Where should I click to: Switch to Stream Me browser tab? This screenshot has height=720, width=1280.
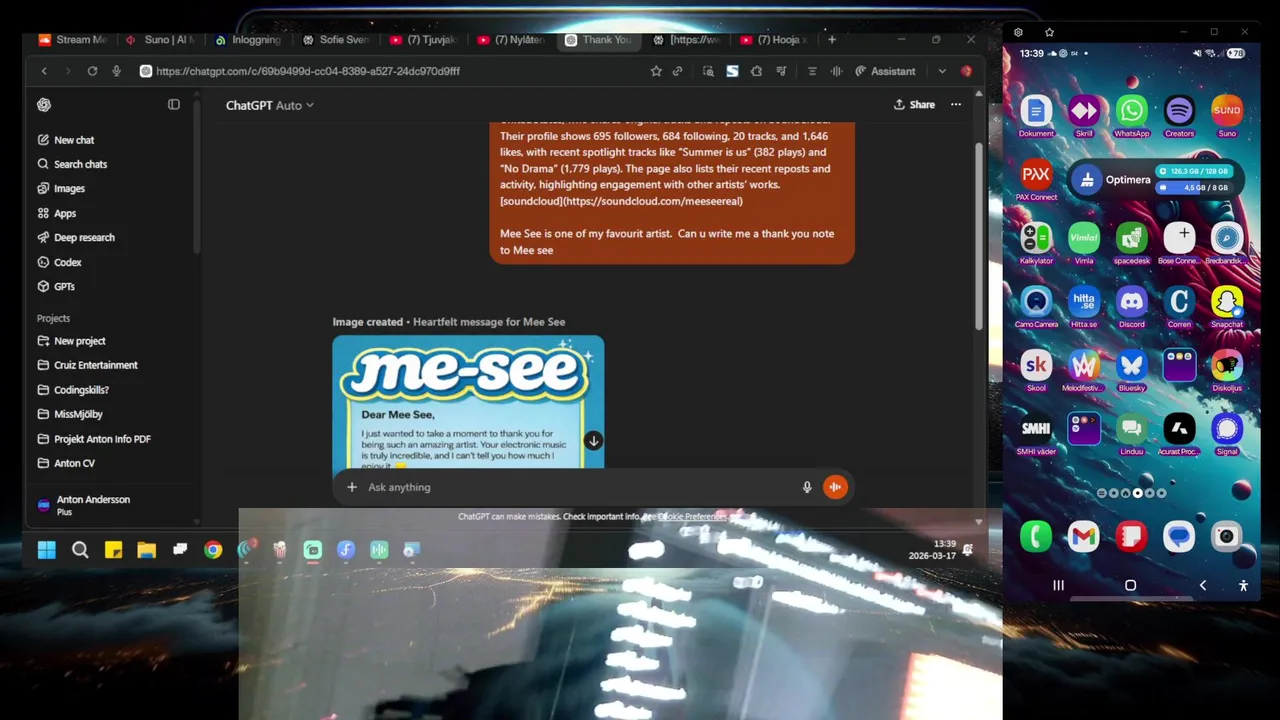pos(73,40)
